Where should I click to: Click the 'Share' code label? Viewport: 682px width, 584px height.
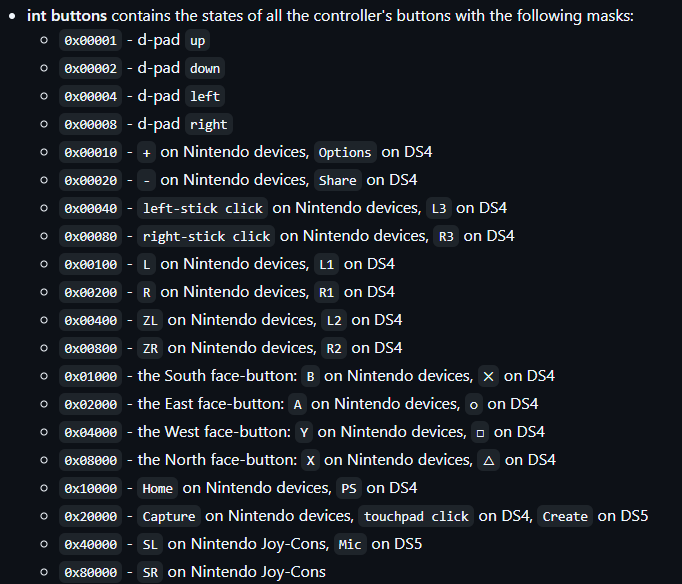[337, 180]
